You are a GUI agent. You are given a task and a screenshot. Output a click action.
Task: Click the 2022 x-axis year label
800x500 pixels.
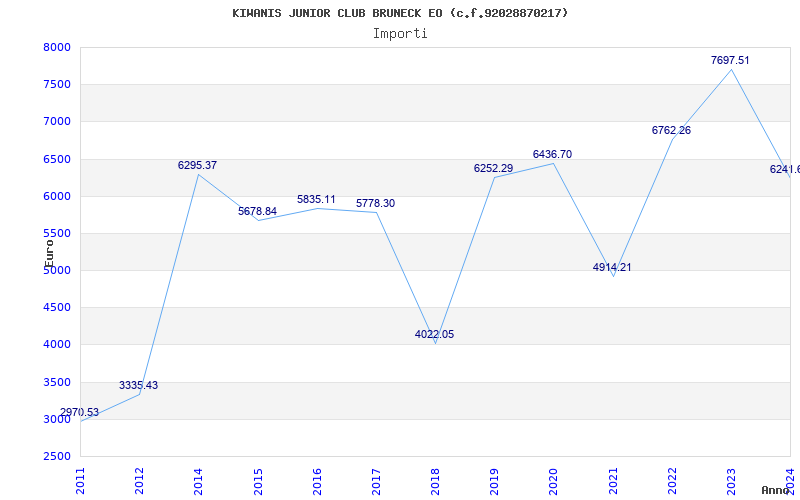click(x=672, y=481)
